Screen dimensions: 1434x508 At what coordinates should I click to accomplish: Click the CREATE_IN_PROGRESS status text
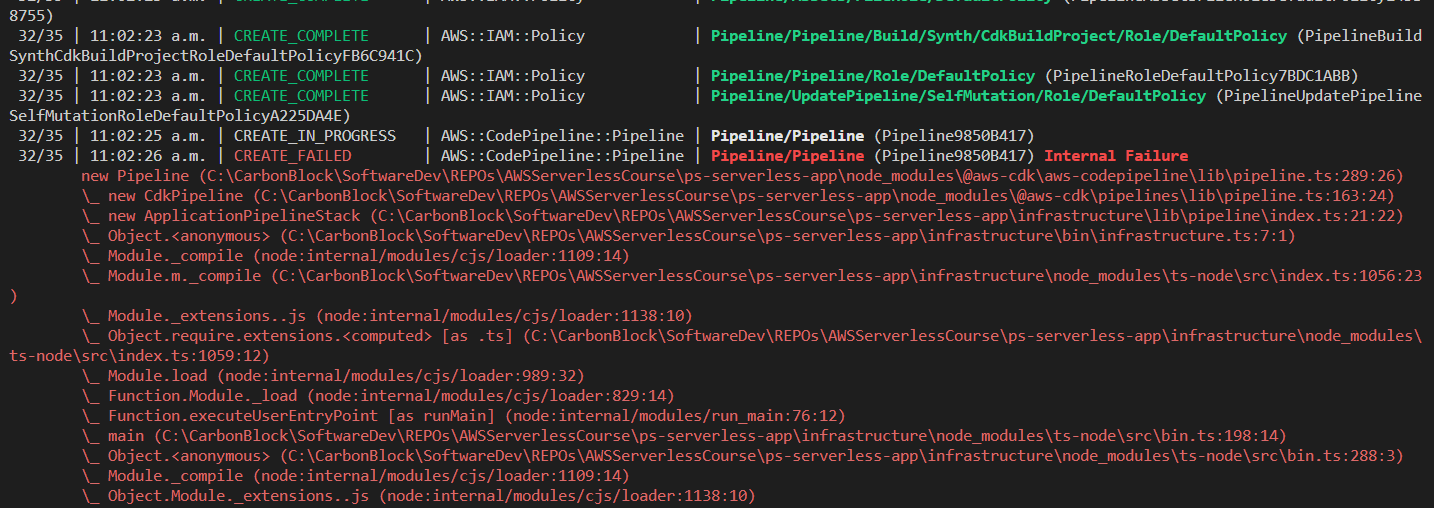(x=314, y=136)
